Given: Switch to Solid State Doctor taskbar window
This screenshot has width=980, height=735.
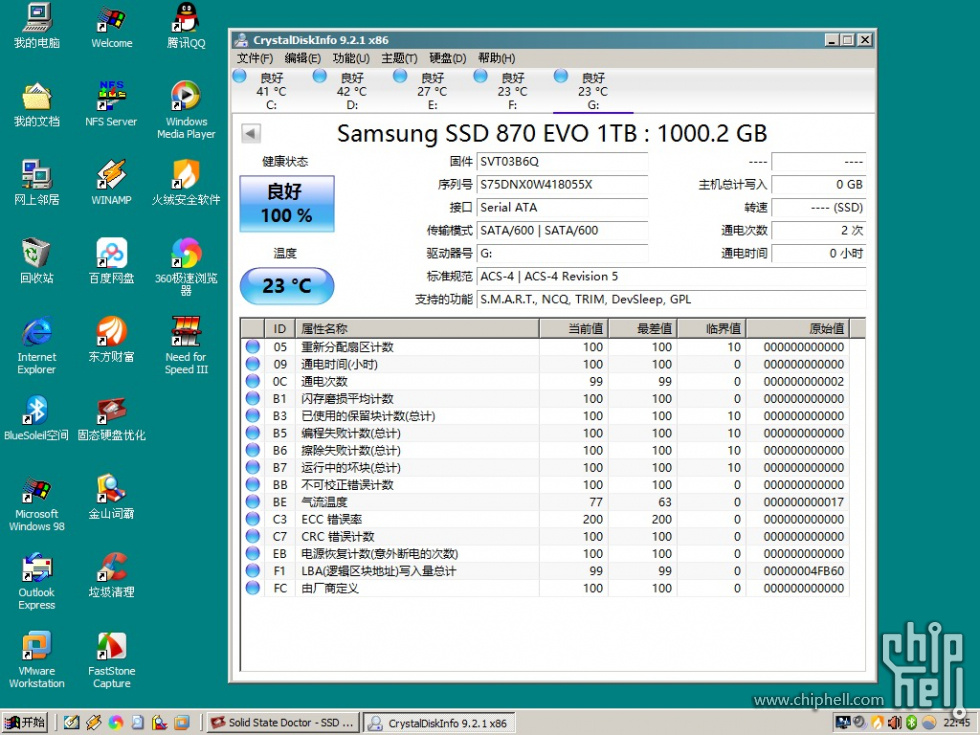Looking at the screenshot, I should coord(284,722).
